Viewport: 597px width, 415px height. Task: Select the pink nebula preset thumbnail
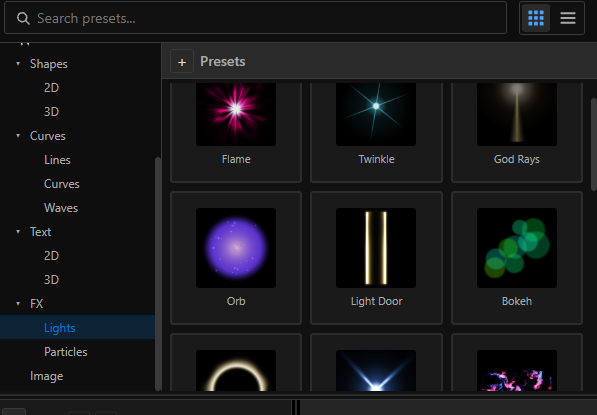tap(517, 370)
